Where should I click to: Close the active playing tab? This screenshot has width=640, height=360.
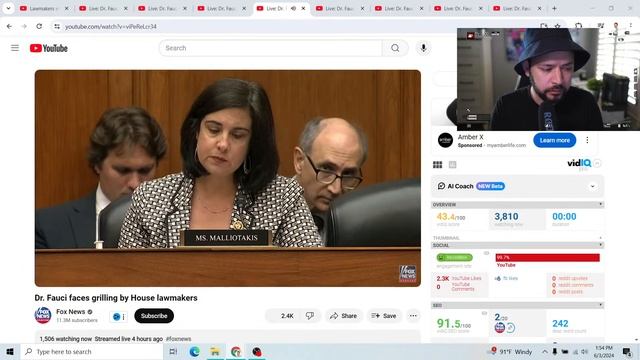303,8
